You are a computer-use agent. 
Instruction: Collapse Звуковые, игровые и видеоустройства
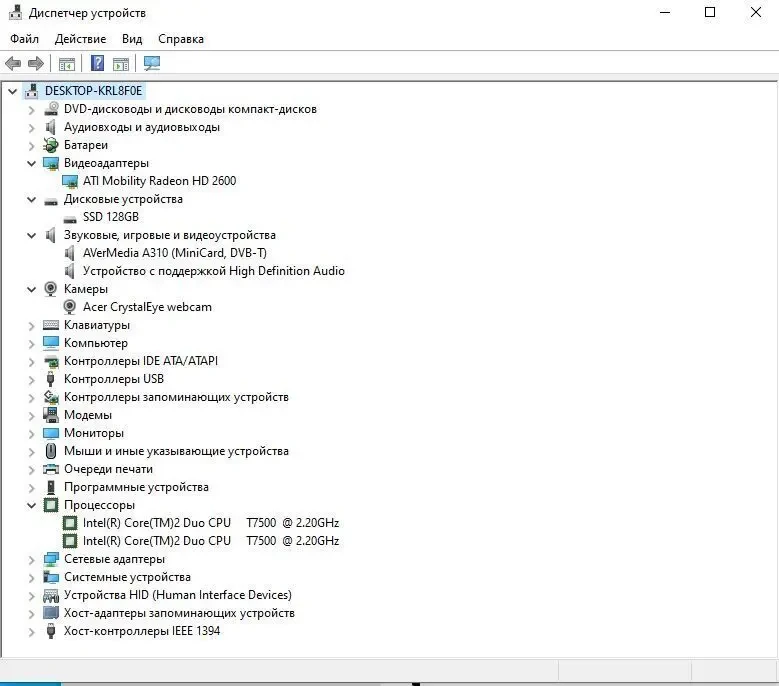click(31, 235)
